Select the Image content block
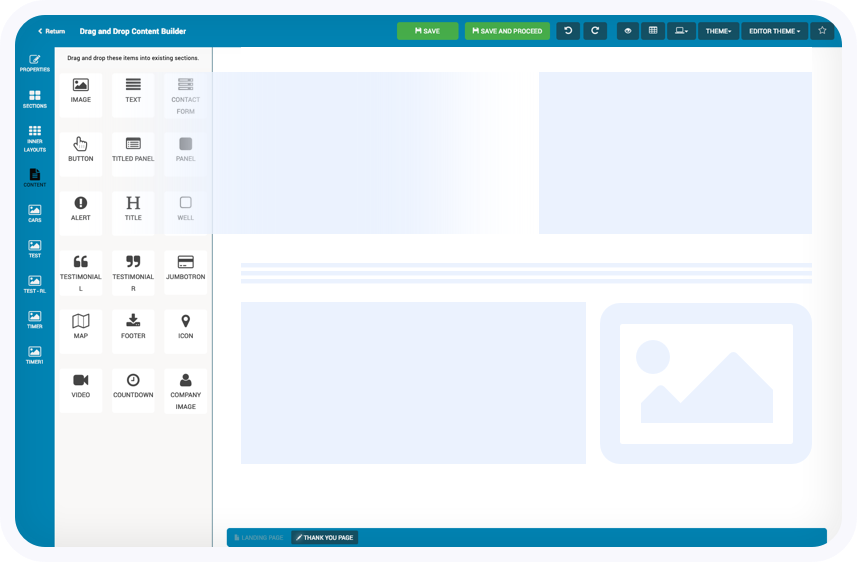This screenshot has width=857, height=562. pyautogui.click(x=81, y=91)
